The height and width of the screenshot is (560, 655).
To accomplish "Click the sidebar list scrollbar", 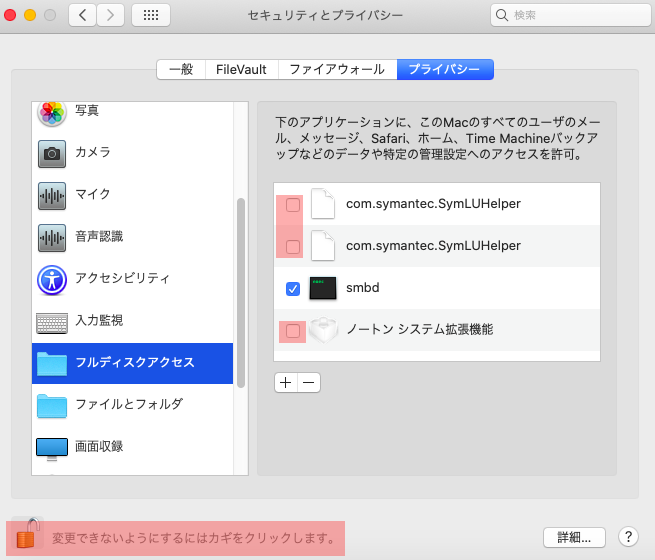I will click(x=240, y=290).
